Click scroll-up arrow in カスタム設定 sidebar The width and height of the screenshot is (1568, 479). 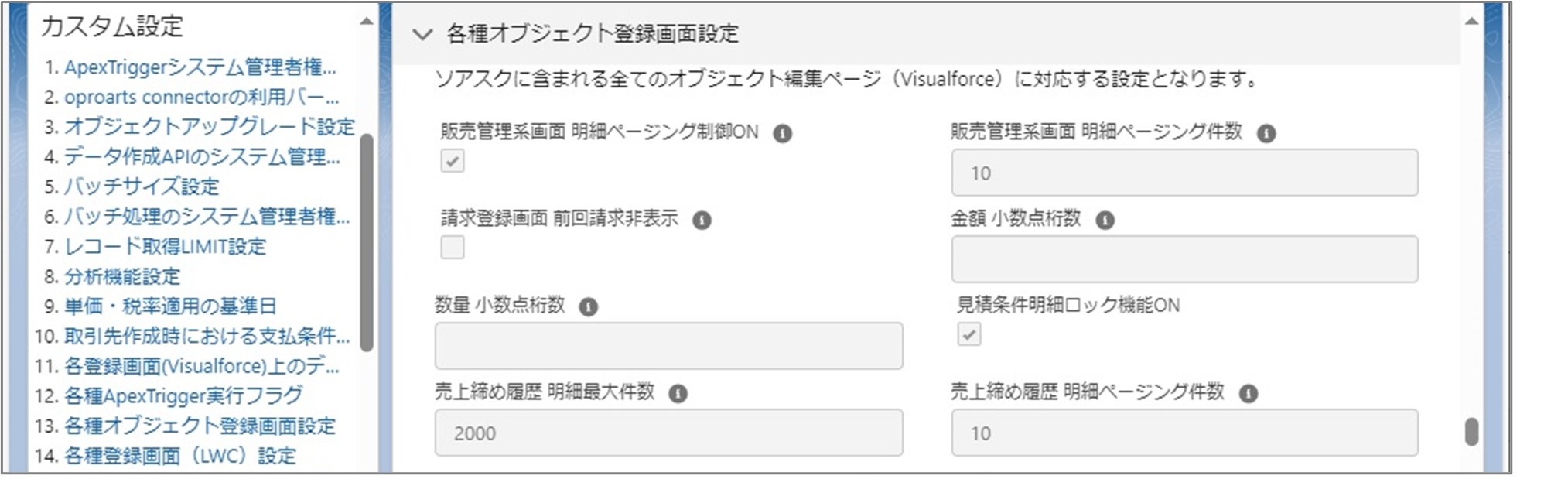[x=364, y=22]
